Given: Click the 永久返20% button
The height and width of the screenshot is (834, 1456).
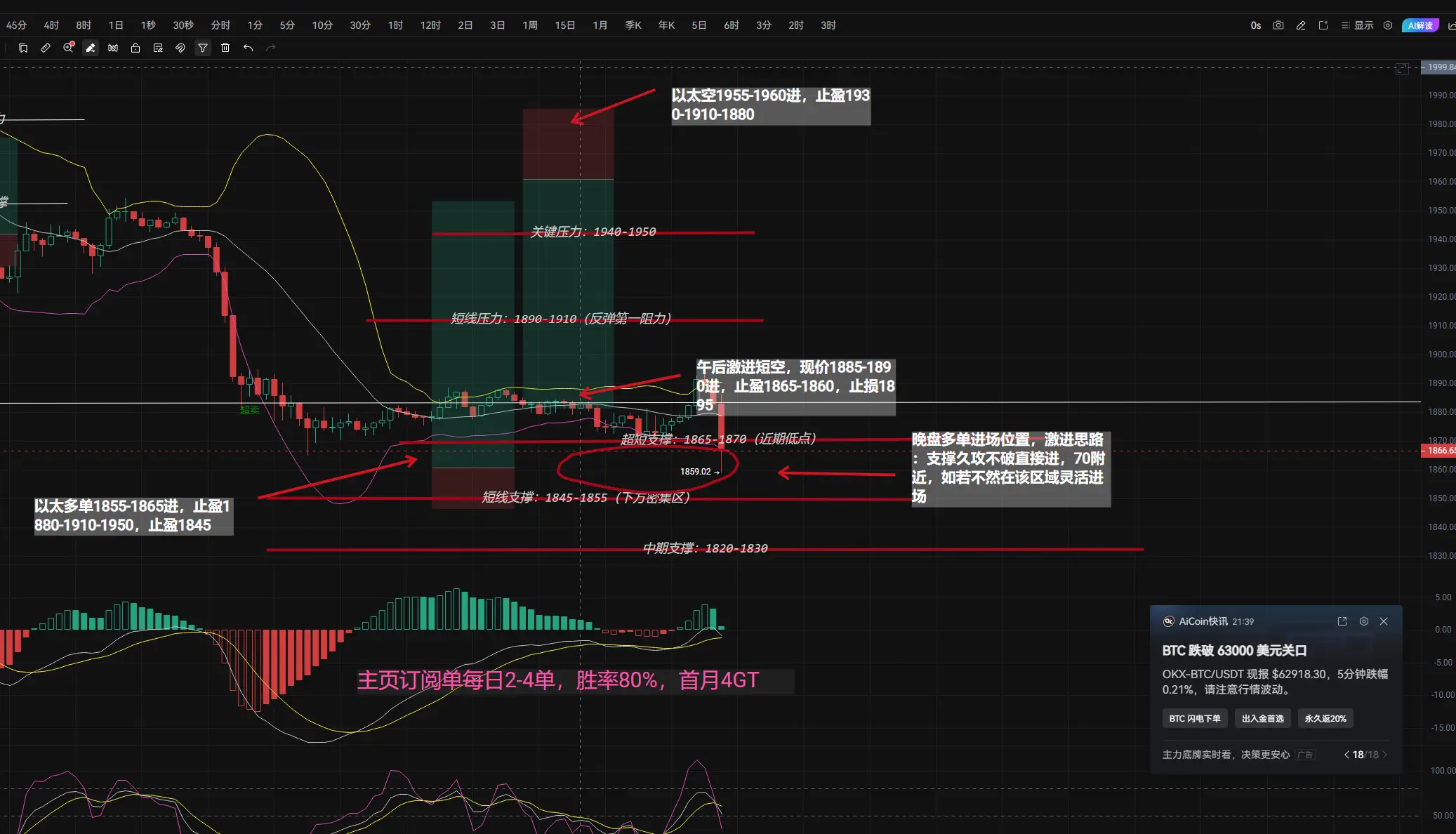Looking at the screenshot, I should (1325, 719).
